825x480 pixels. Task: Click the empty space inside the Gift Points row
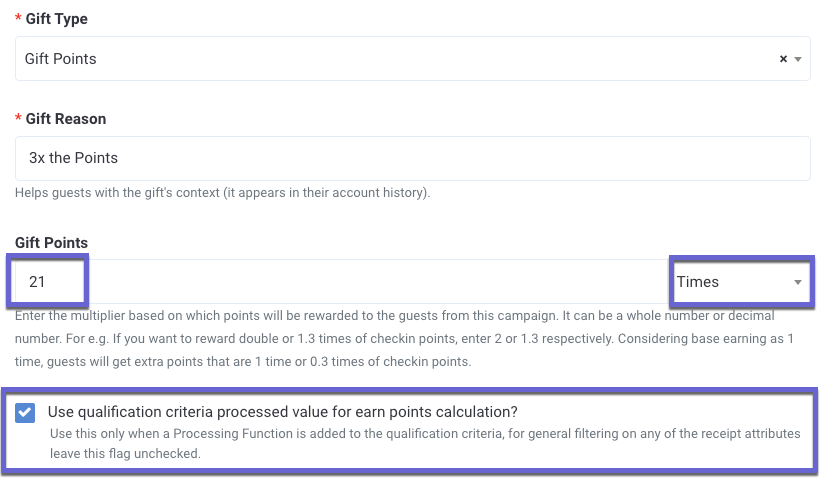coord(379,282)
